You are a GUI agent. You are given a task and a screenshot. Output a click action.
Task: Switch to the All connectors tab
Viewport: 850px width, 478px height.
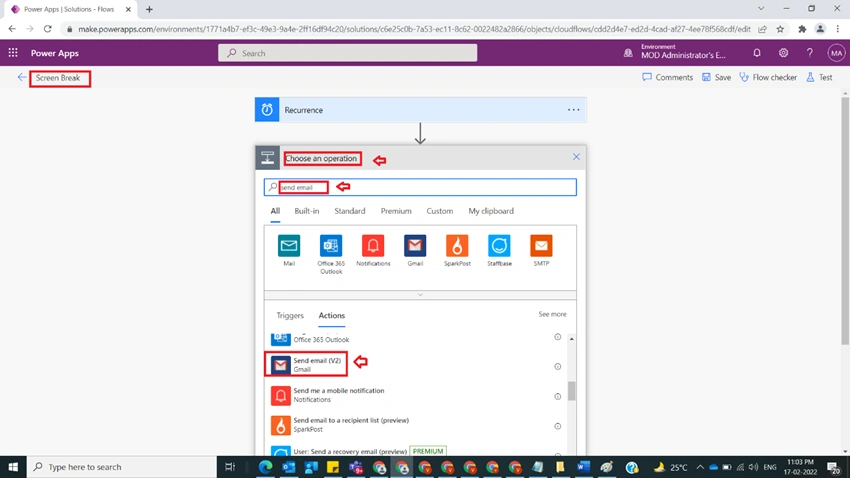click(275, 211)
